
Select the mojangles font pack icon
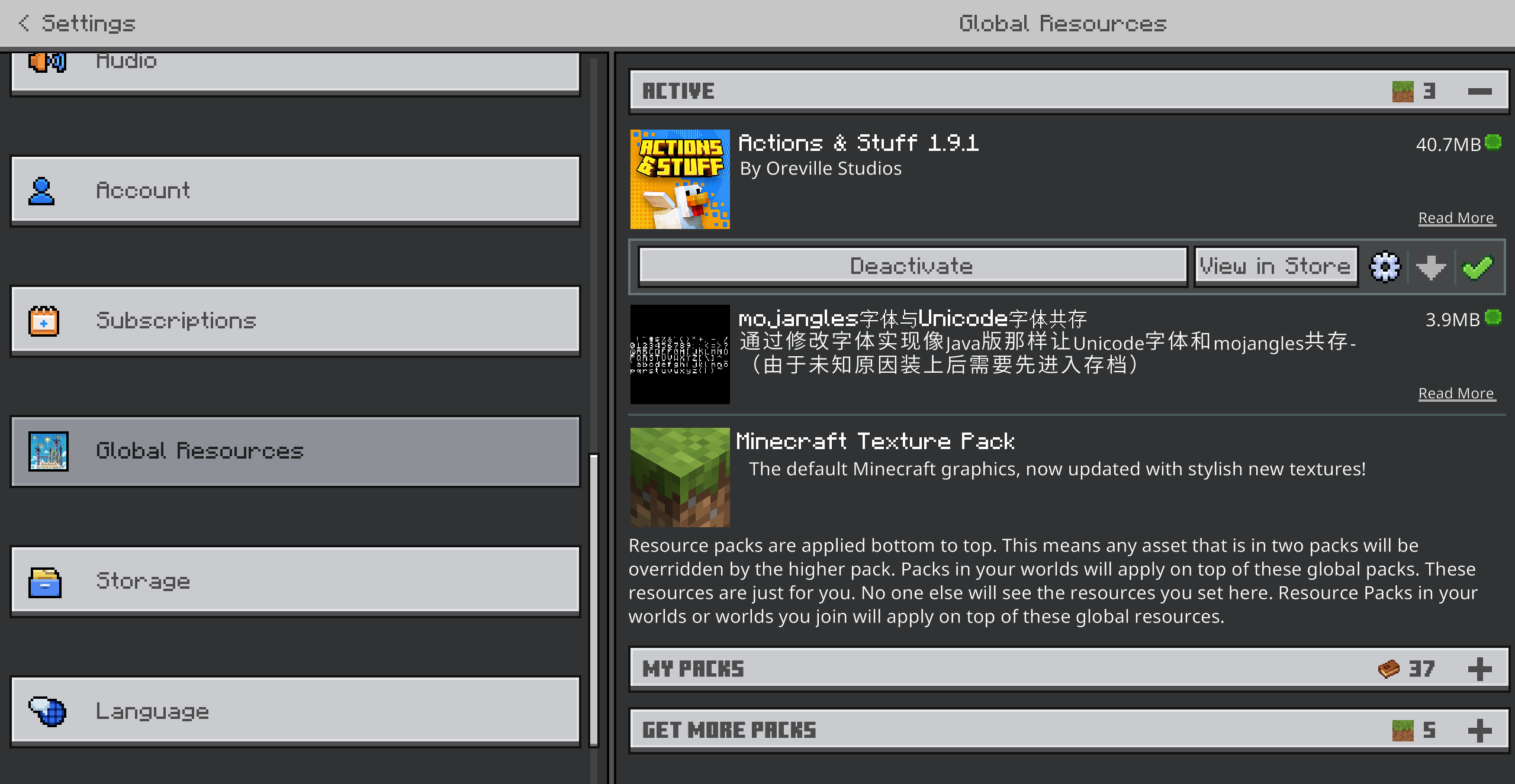pos(680,354)
